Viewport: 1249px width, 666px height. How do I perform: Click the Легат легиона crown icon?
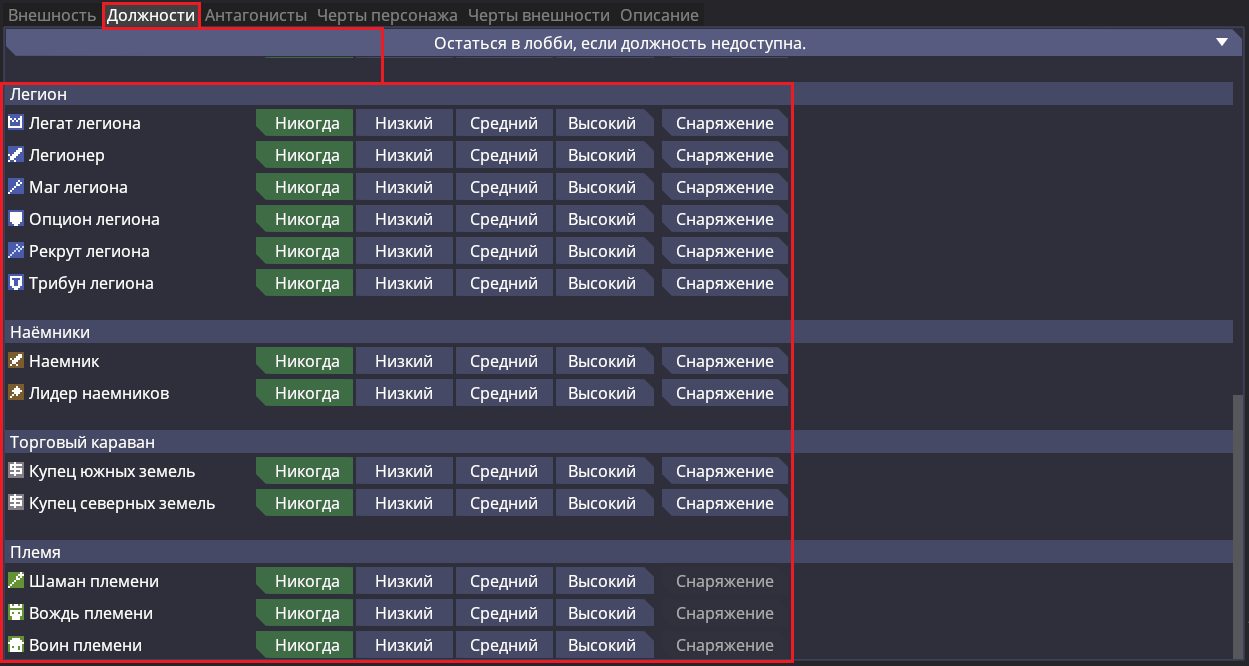coord(16,123)
